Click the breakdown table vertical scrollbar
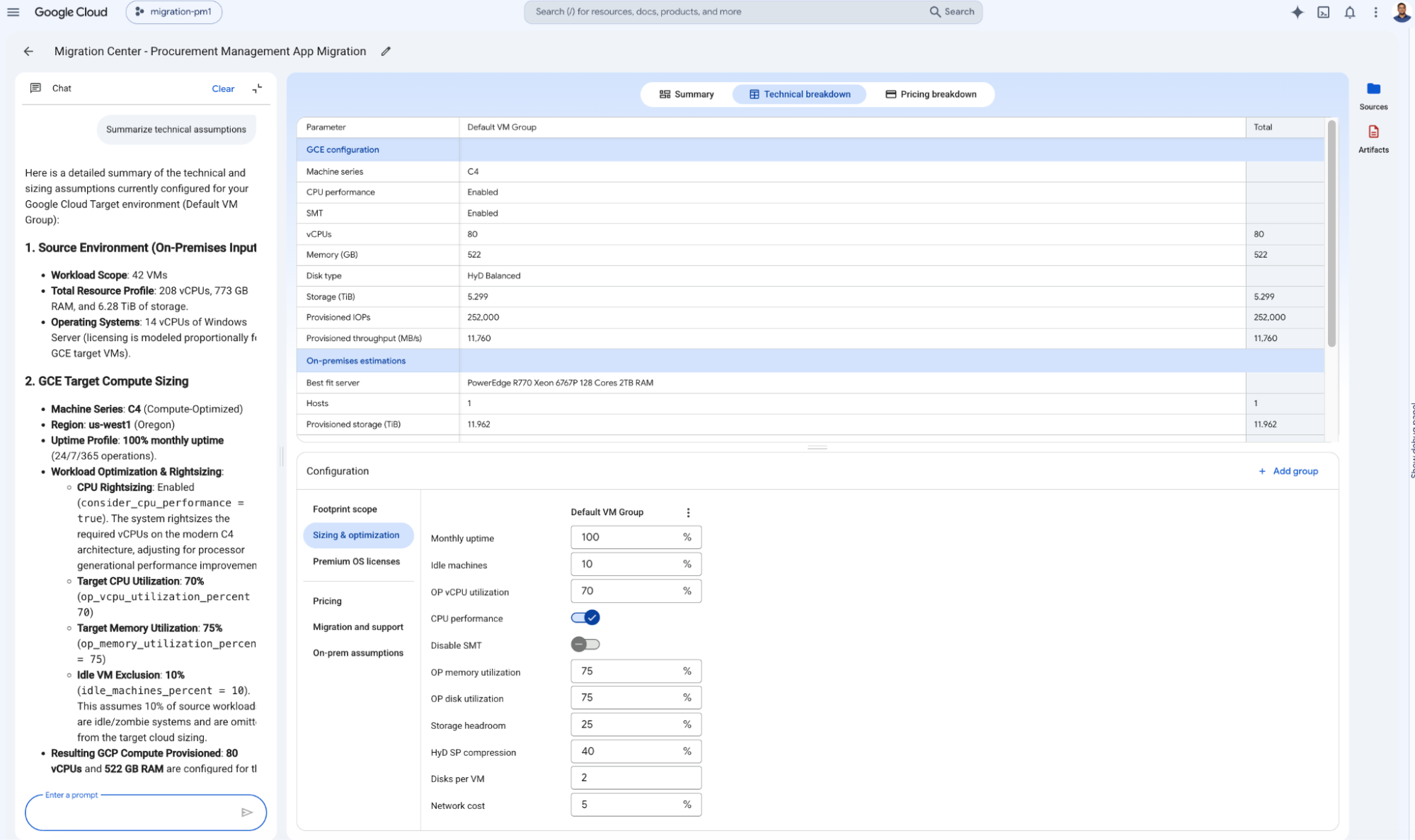The height and width of the screenshot is (840, 1415). point(1331,234)
